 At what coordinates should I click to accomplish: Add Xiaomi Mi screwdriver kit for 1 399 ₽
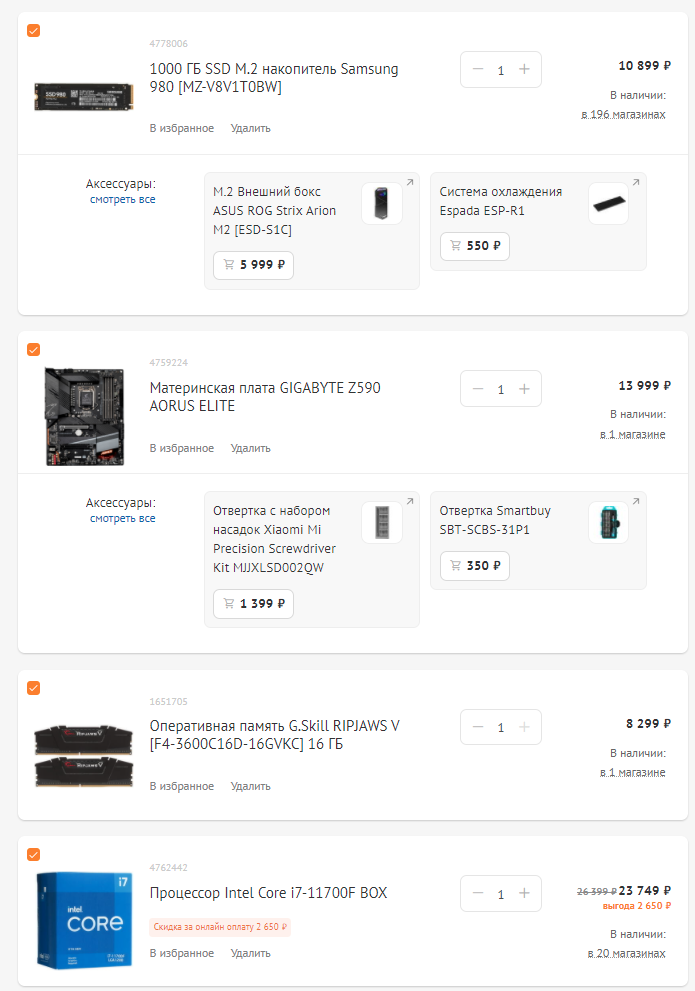click(253, 604)
